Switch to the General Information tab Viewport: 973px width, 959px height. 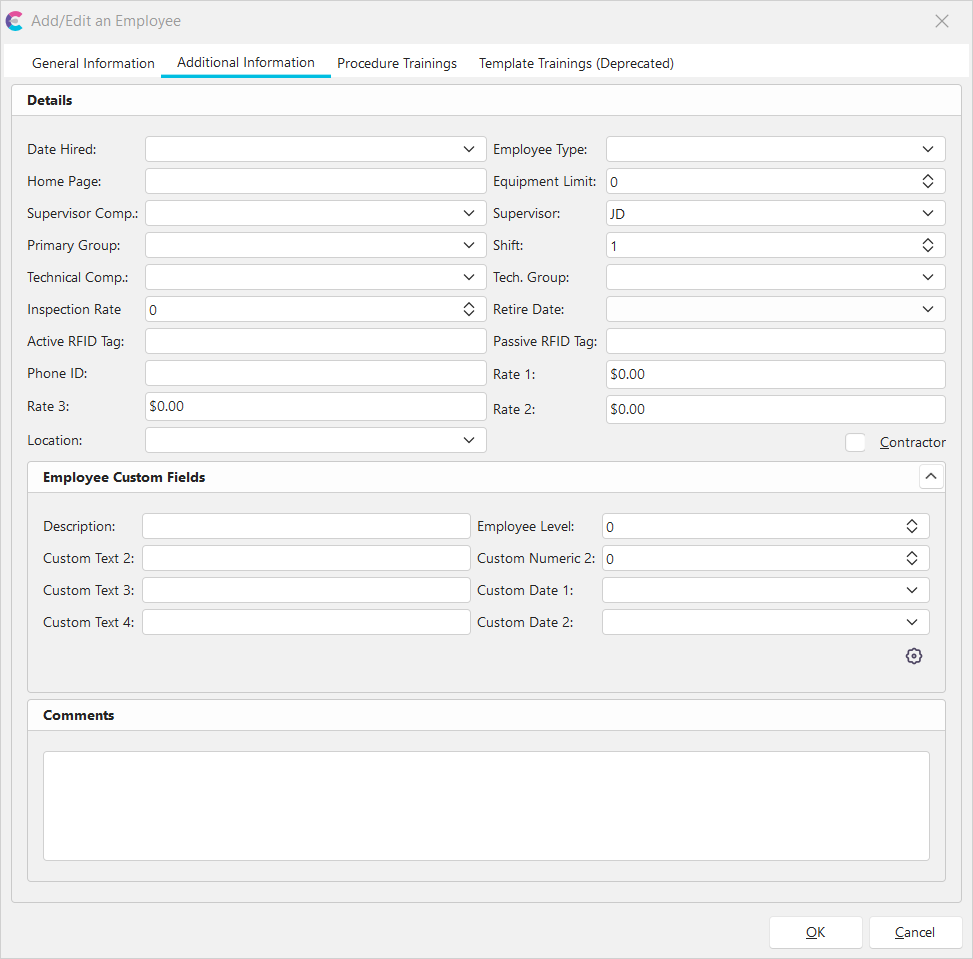point(93,63)
